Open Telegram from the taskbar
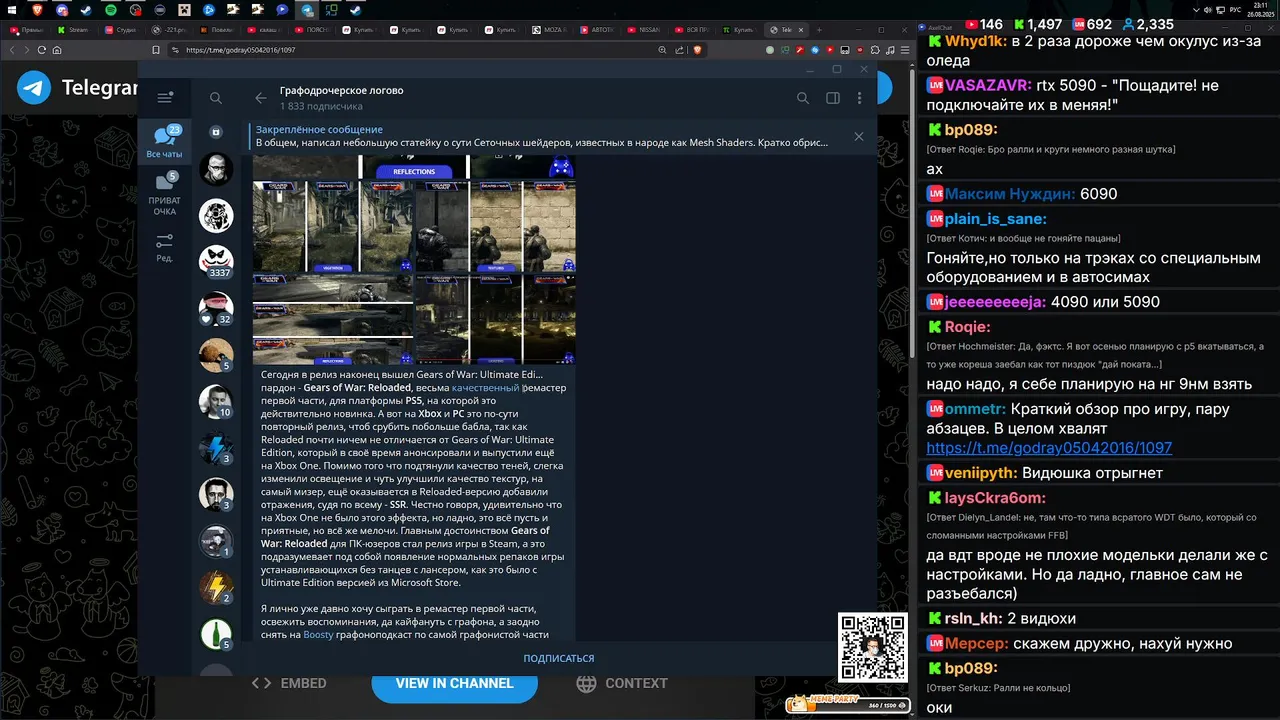The image size is (1280, 720). coord(307,9)
